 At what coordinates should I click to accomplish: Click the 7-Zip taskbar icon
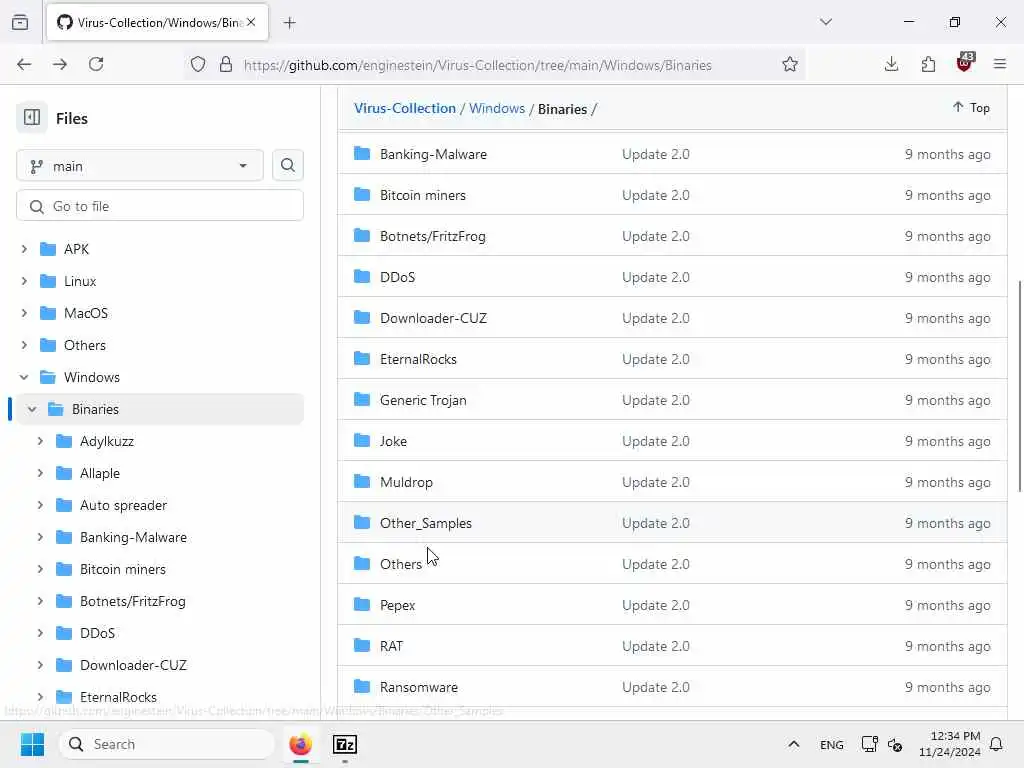(344, 744)
